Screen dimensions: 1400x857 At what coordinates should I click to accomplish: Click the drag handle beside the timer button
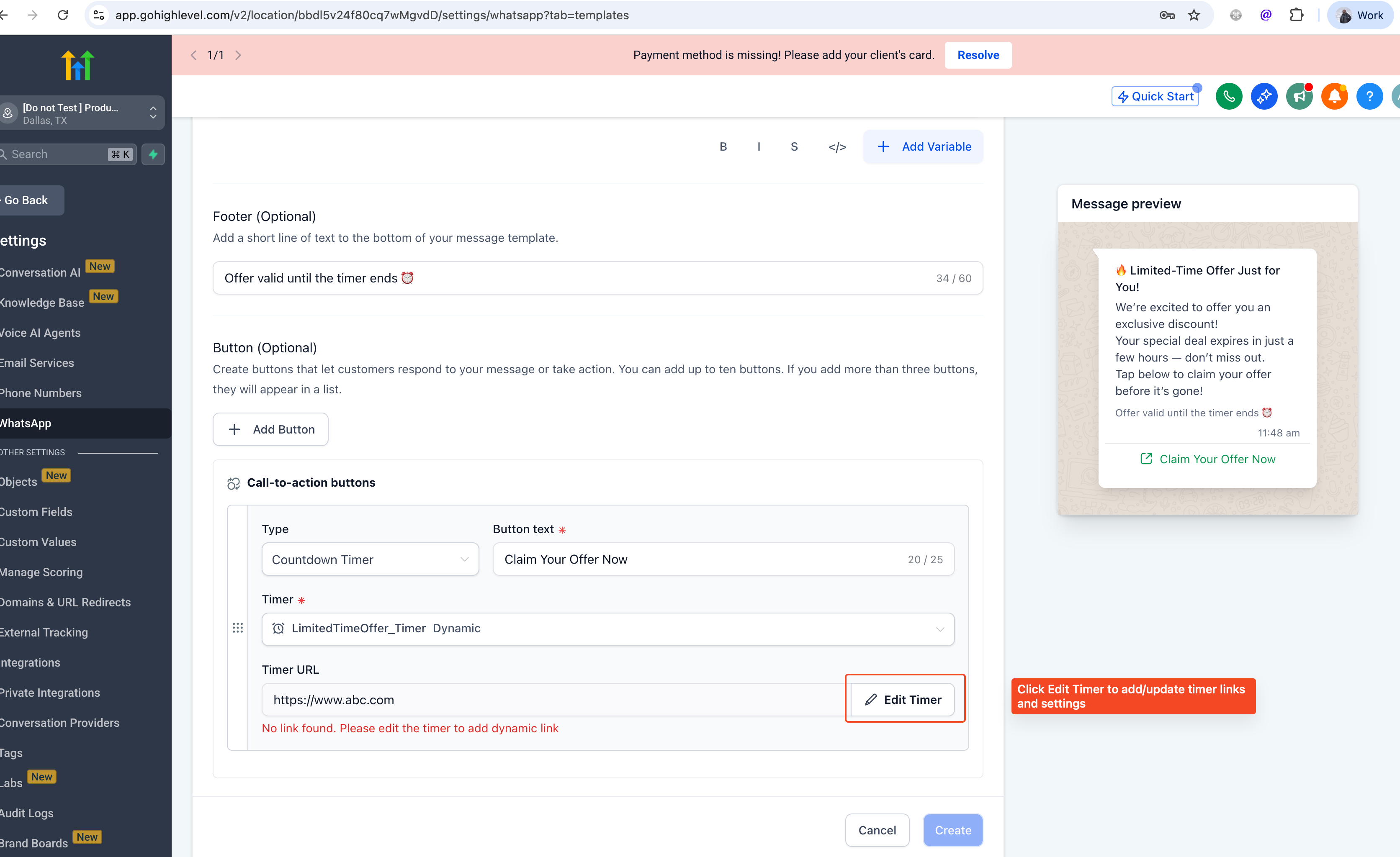click(237, 628)
